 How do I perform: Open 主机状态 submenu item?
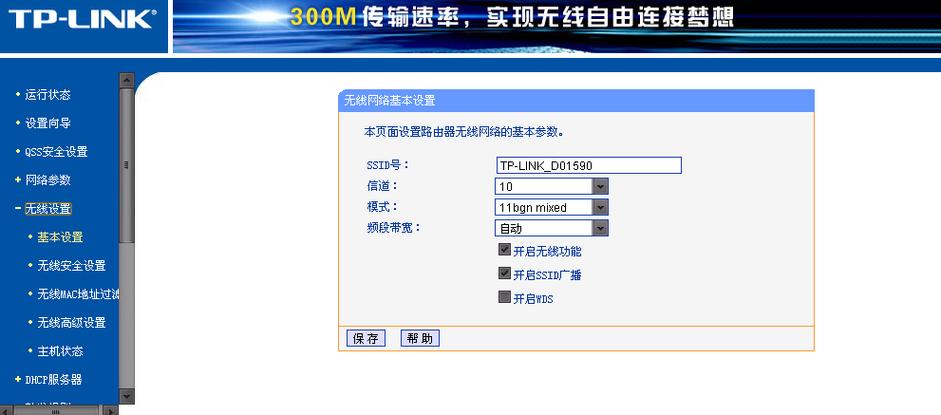click(60, 351)
